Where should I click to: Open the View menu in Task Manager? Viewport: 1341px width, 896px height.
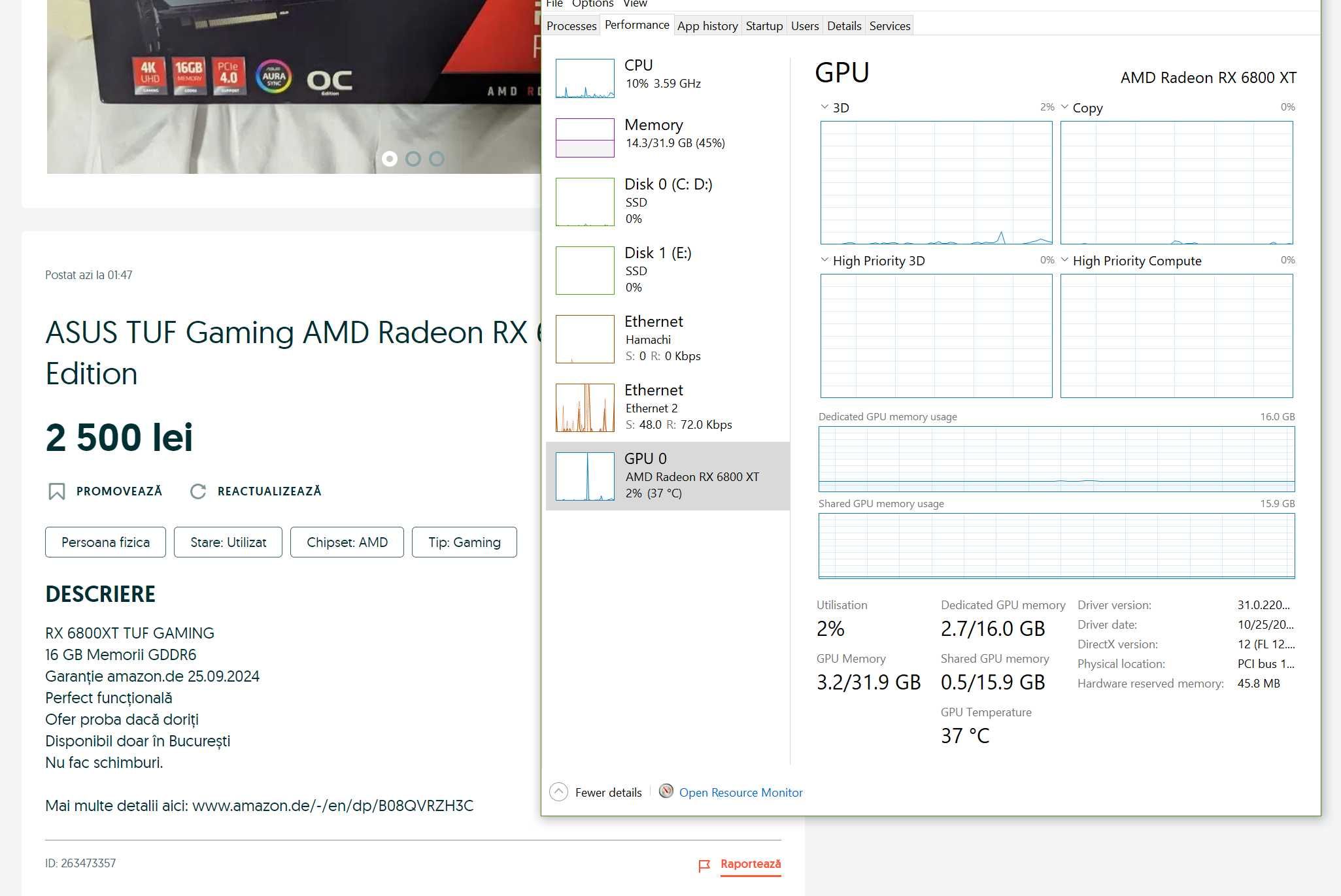(635, 4)
